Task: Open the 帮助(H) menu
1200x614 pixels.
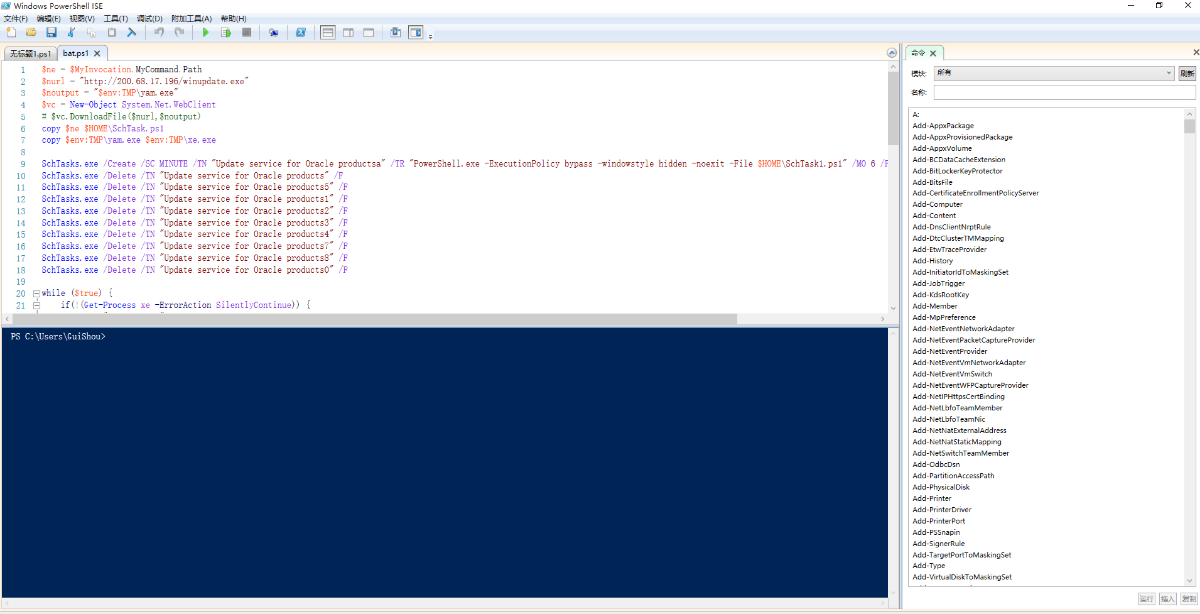Action: pyautogui.click(x=233, y=18)
